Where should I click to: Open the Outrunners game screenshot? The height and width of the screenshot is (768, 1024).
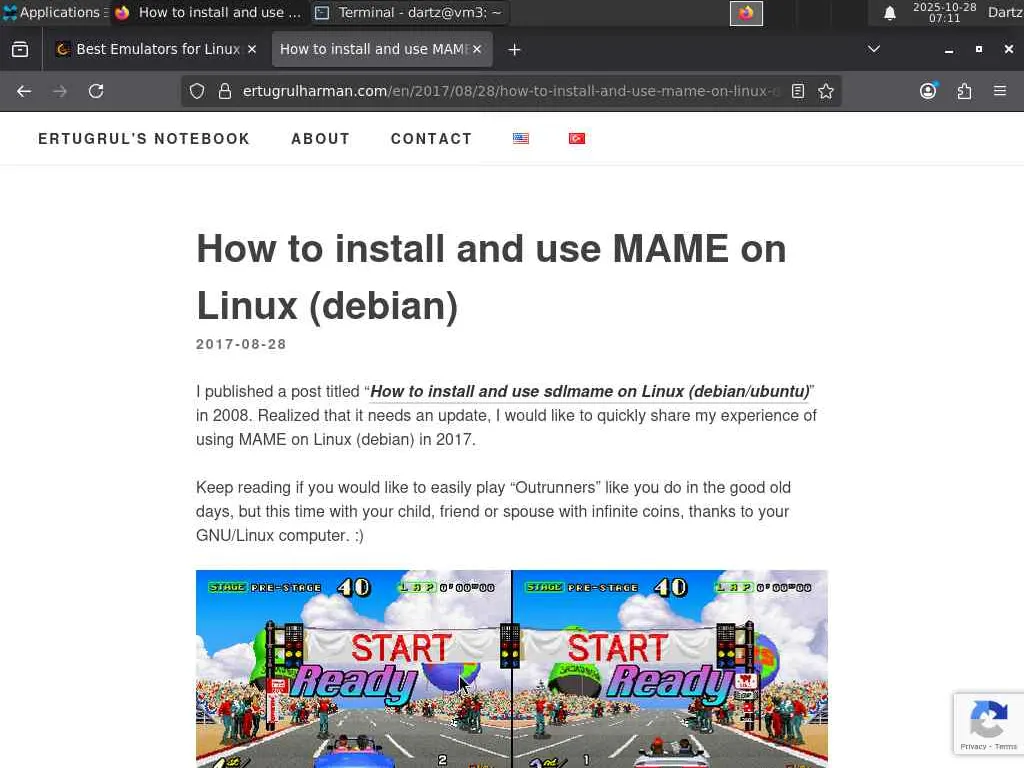pos(511,669)
